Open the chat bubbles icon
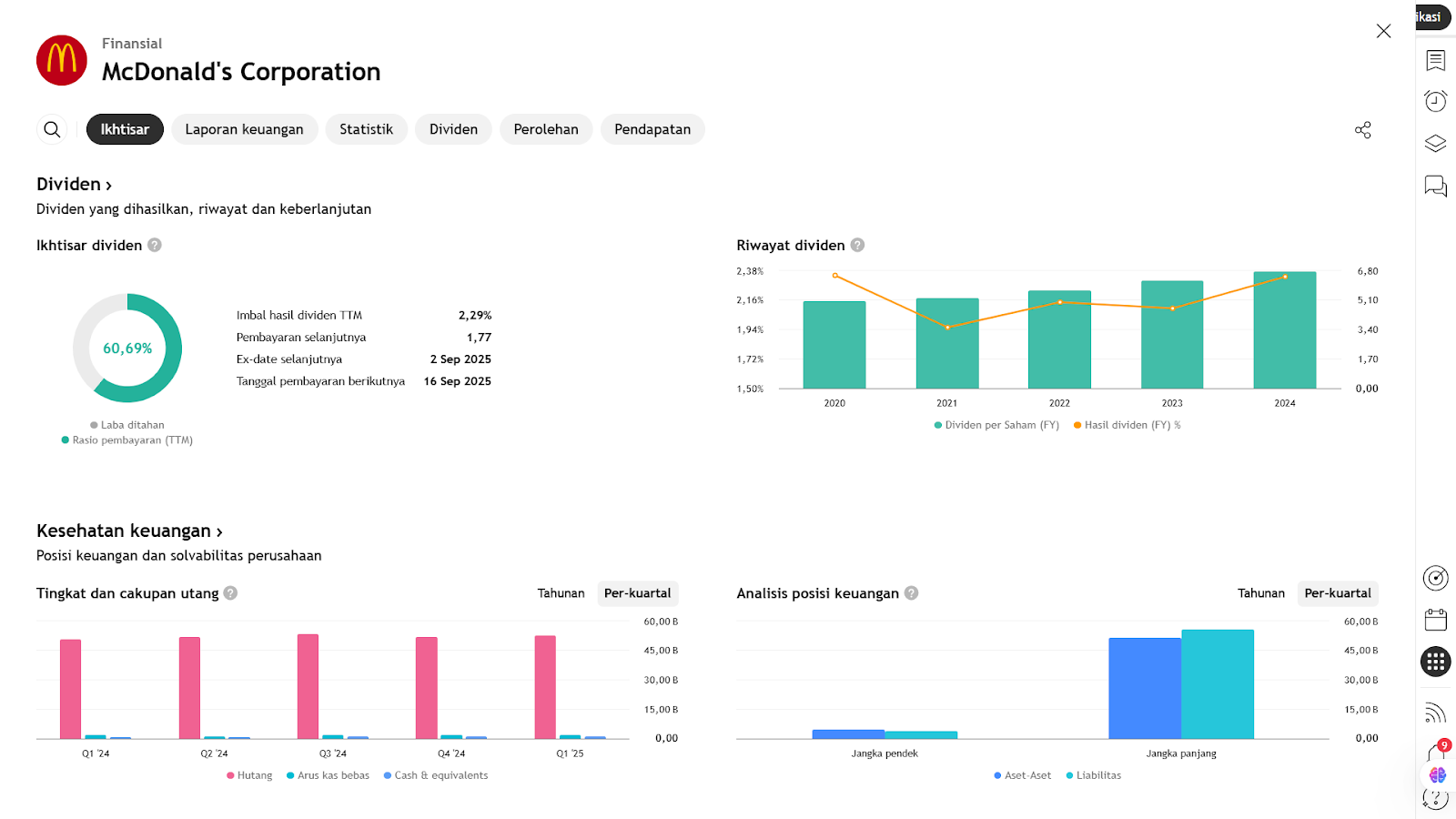Viewport: 1456px width, 819px height. pyautogui.click(x=1435, y=186)
